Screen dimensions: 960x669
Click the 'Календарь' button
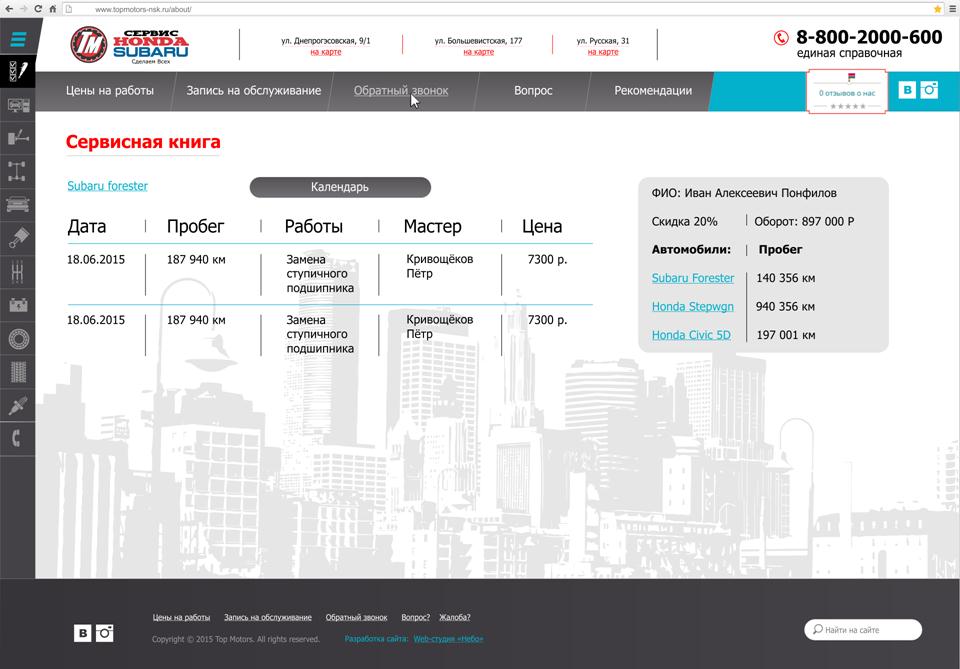click(340, 187)
